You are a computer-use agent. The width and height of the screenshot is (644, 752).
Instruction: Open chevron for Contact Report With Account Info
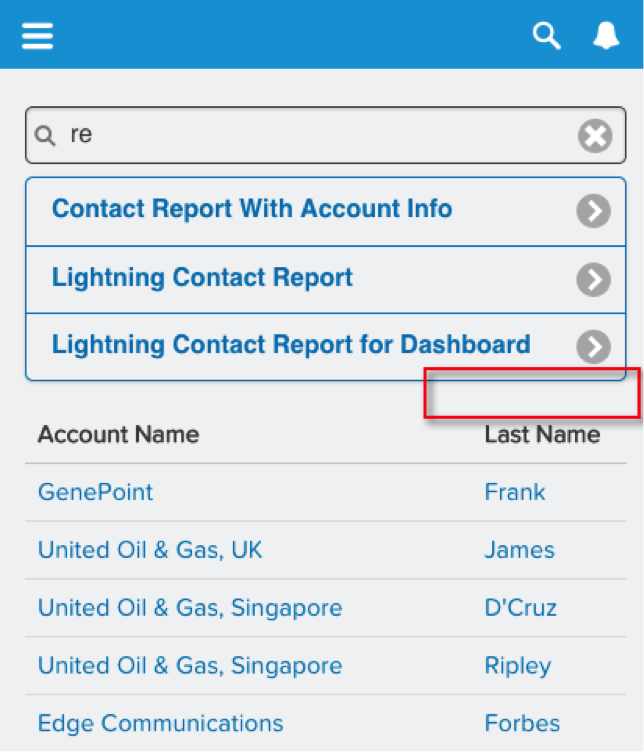point(594,211)
